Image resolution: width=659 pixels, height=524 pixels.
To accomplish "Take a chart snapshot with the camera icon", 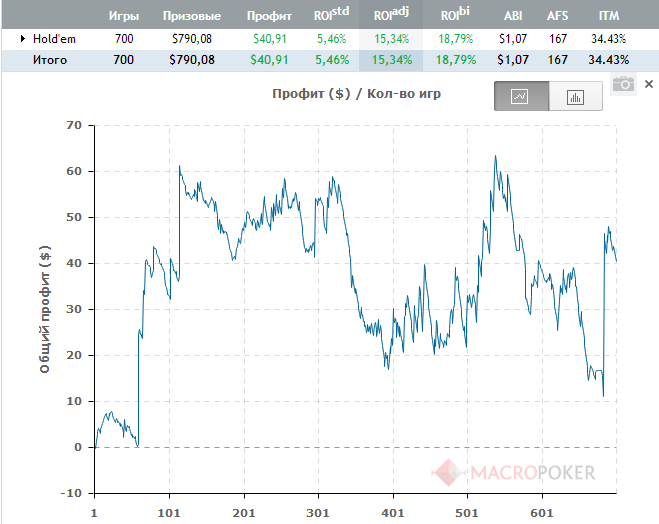I will click(x=623, y=84).
